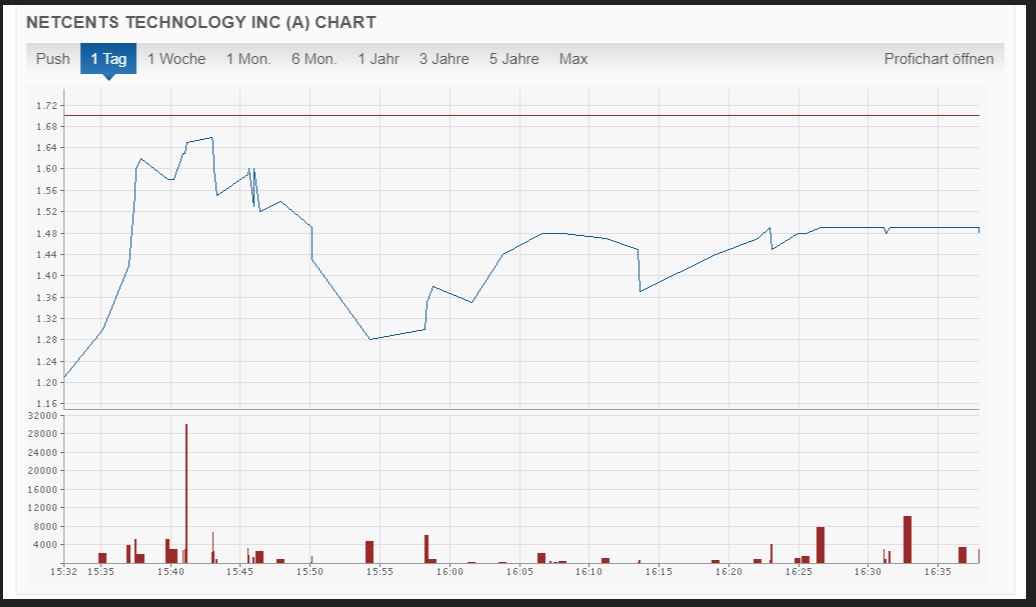The width and height of the screenshot is (1036, 607).
Task: Click the 16:35 time axis label
Action: (x=937, y=571)
